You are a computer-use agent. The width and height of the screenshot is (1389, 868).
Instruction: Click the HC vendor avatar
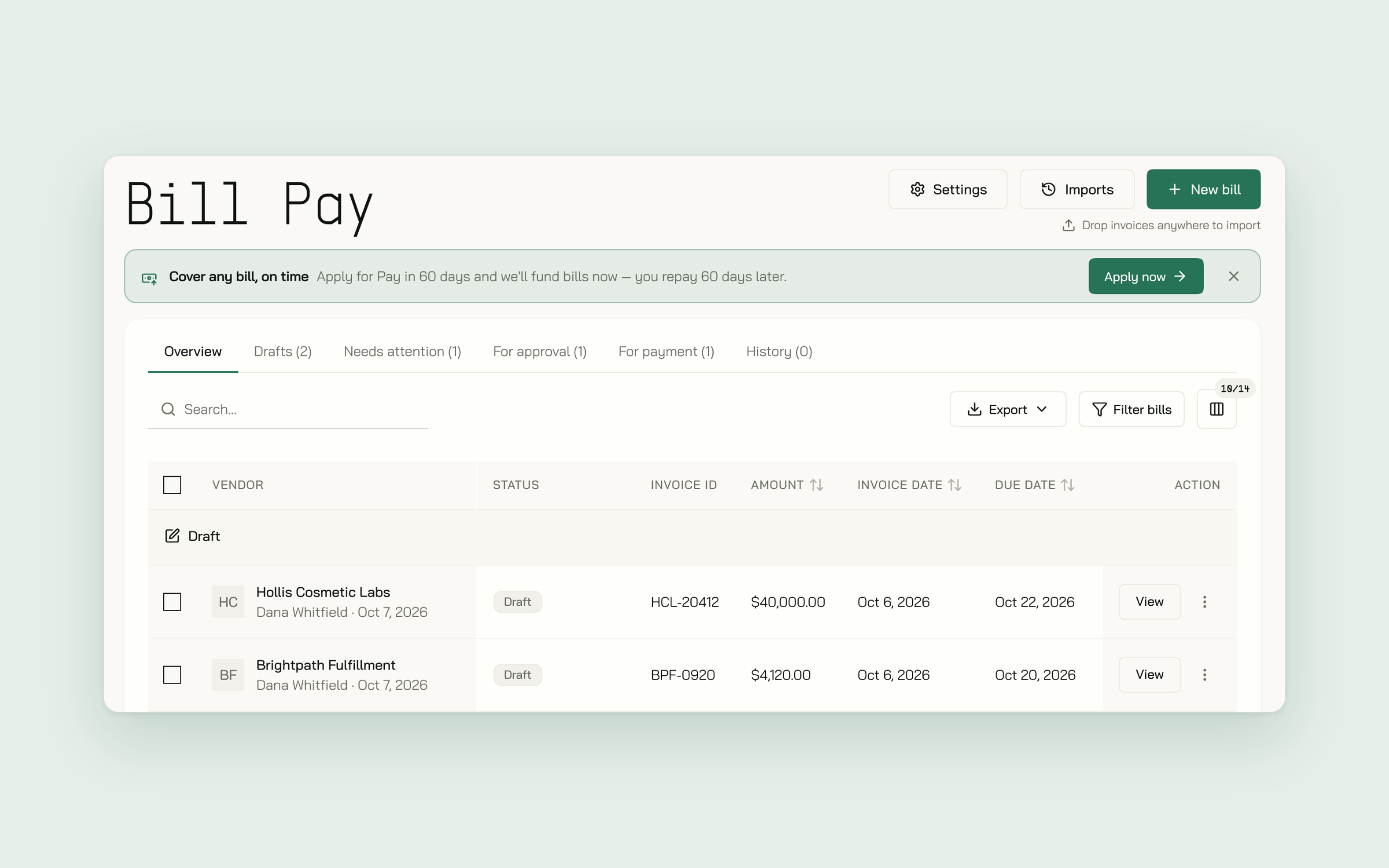228,602
